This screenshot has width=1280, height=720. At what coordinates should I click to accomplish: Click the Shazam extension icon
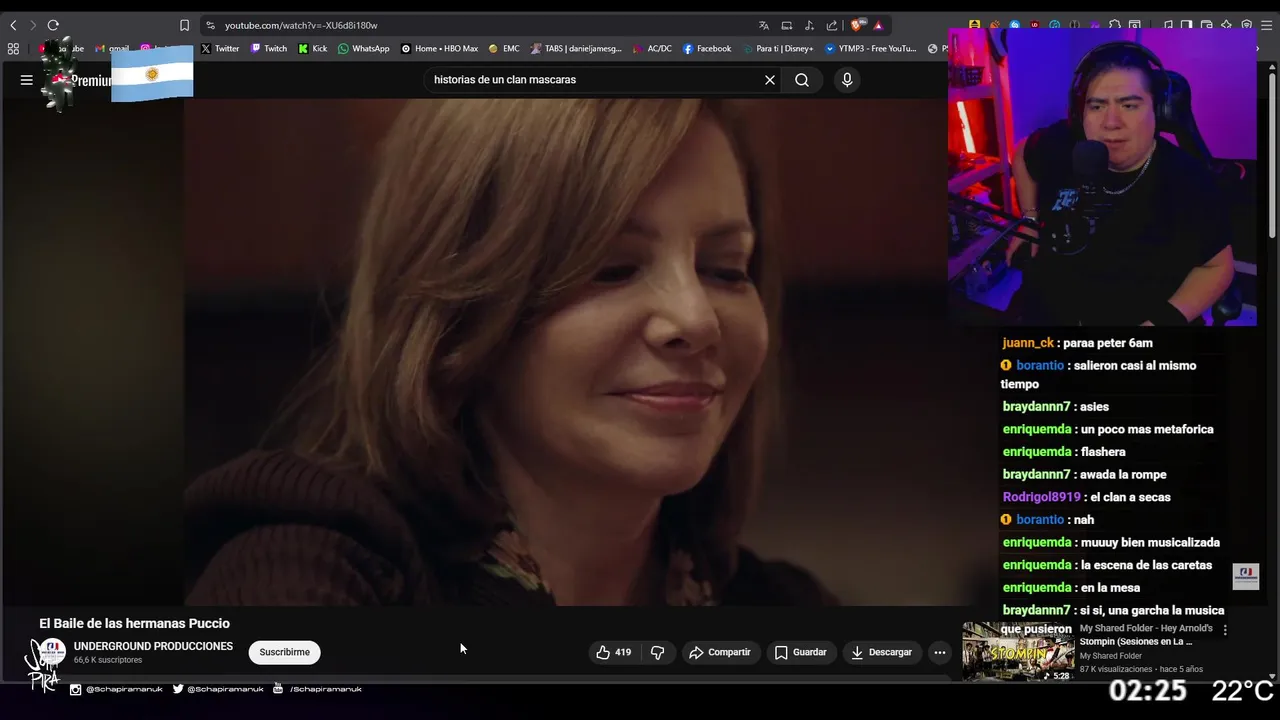1014,25
